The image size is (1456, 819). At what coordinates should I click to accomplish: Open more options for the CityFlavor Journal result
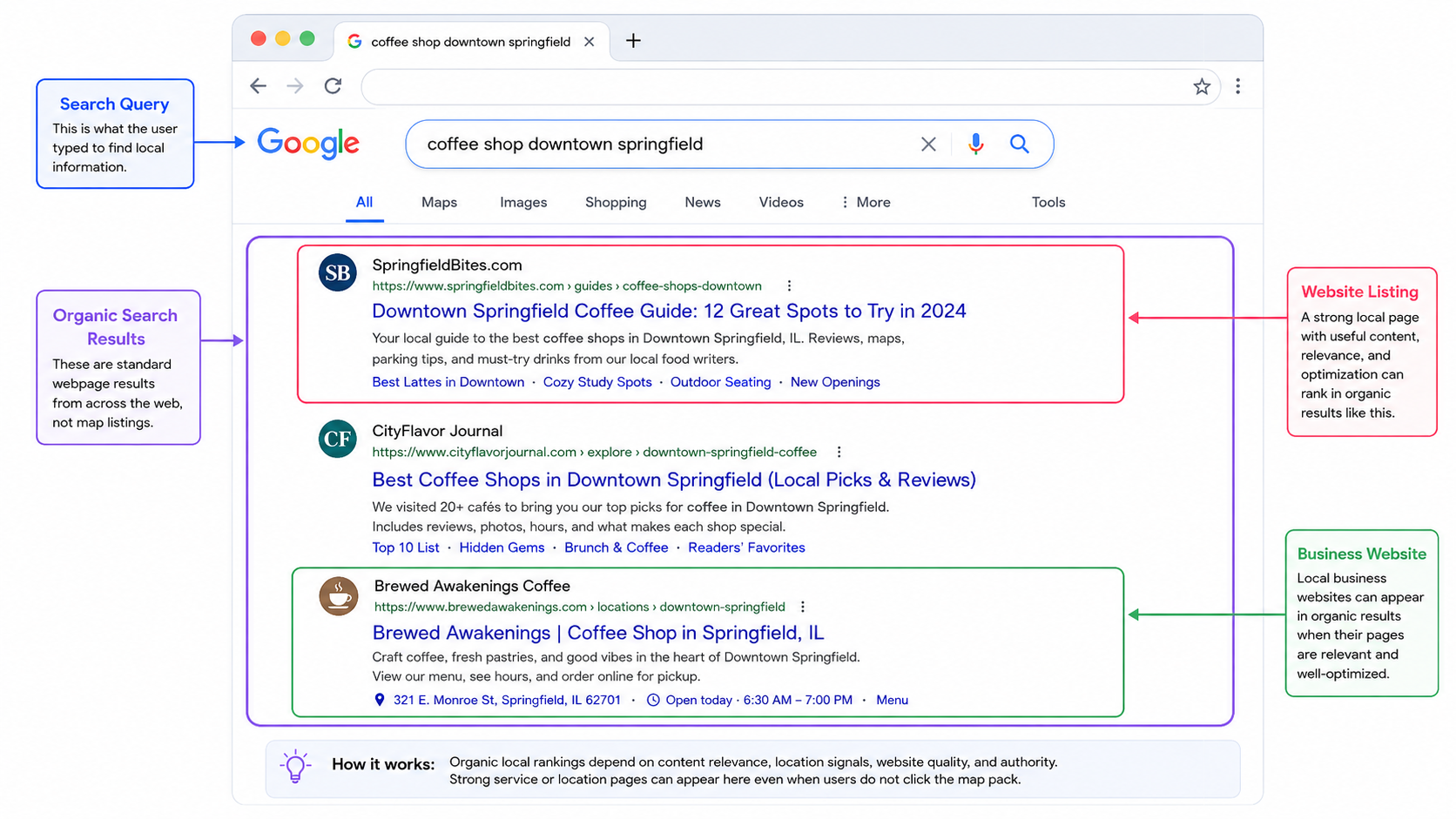[839, 453]
